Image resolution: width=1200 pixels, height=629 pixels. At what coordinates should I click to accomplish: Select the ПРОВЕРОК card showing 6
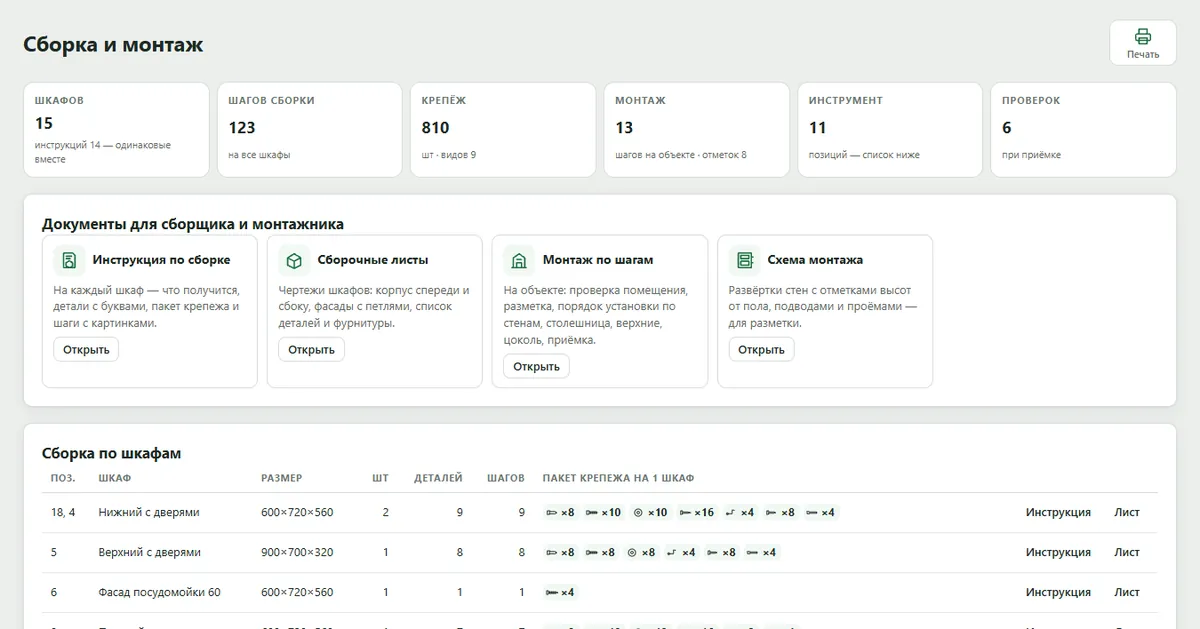click(x=1083, y=130)
